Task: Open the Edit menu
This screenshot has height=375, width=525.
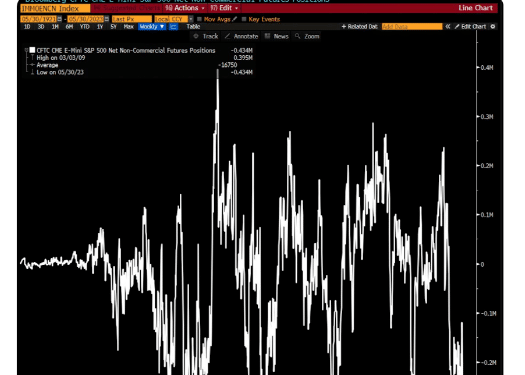Action: point(224,8)
